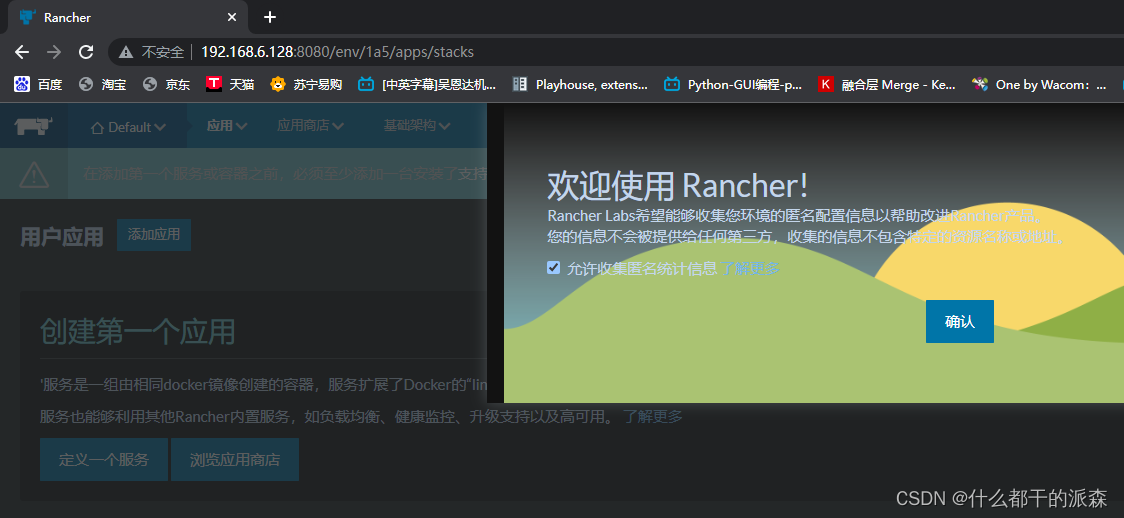The image size is (1124, 518).
Task: Click the browser forward arrow
Action: 54,52
